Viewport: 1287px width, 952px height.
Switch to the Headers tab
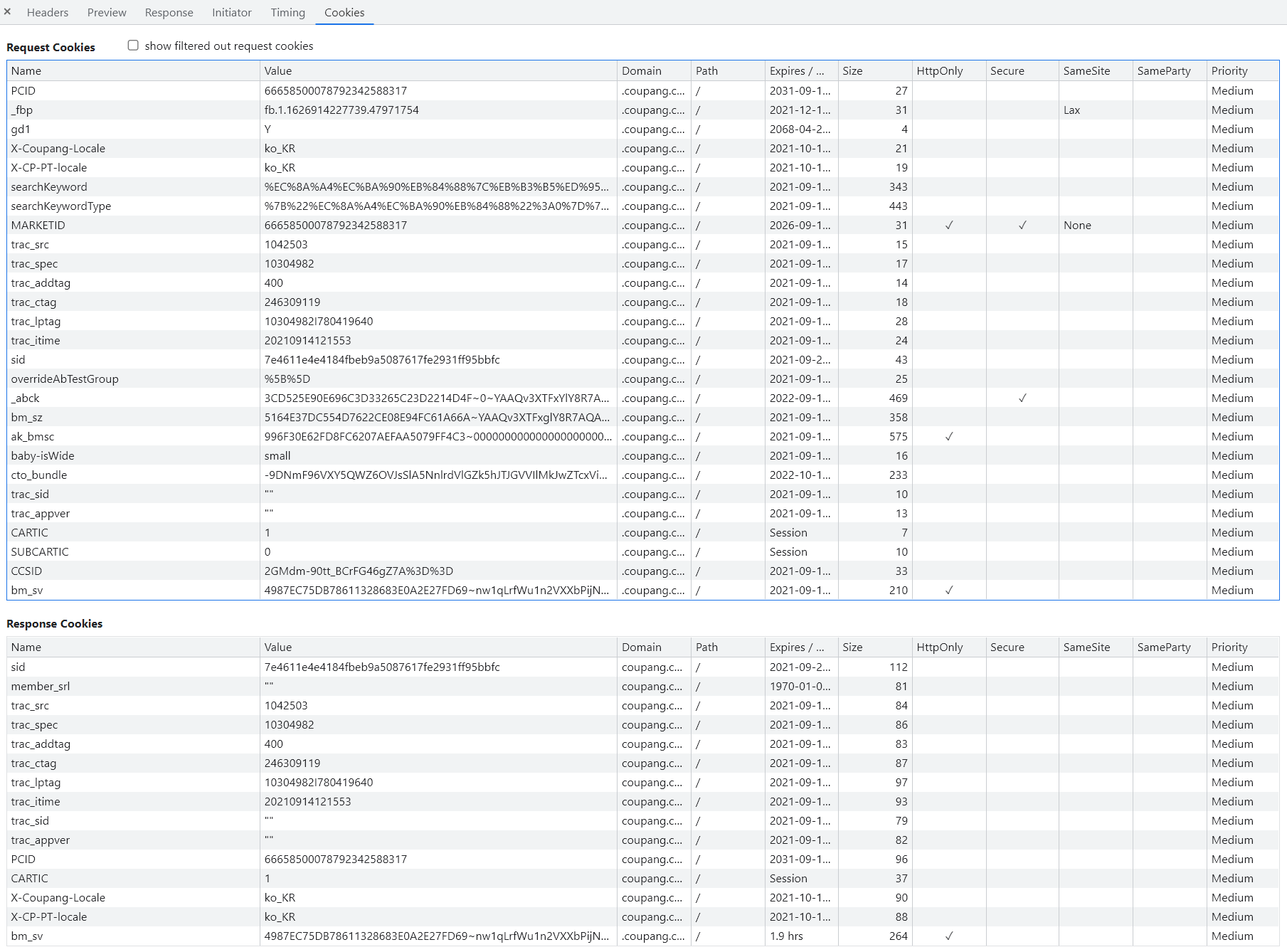point(48,12)
